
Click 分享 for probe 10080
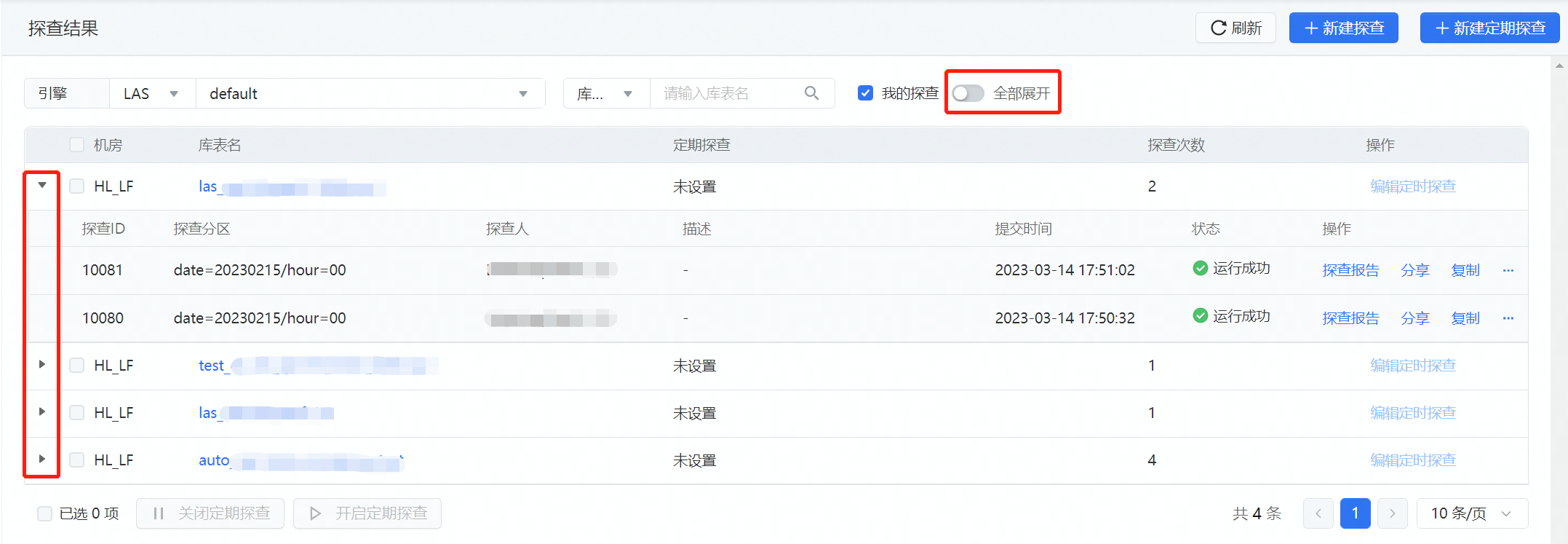pos(1415,318)
